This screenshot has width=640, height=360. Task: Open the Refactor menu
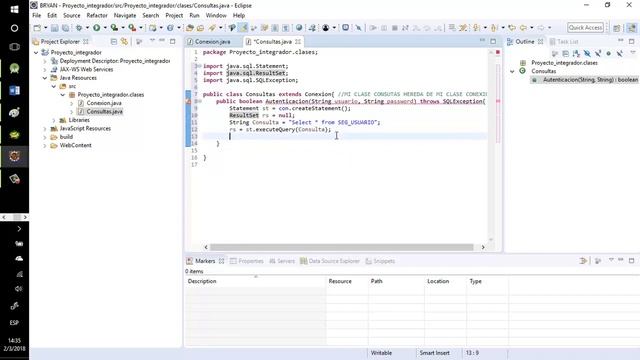(97, 16)
